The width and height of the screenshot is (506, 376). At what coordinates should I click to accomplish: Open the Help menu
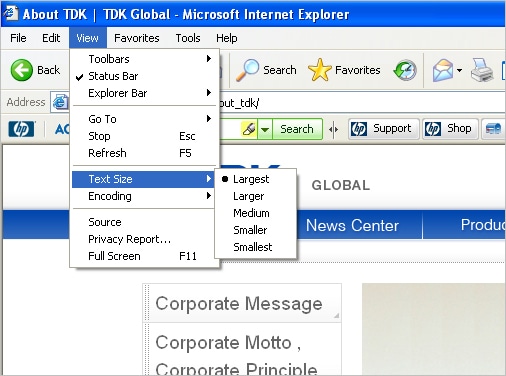(x=227, y=38)
